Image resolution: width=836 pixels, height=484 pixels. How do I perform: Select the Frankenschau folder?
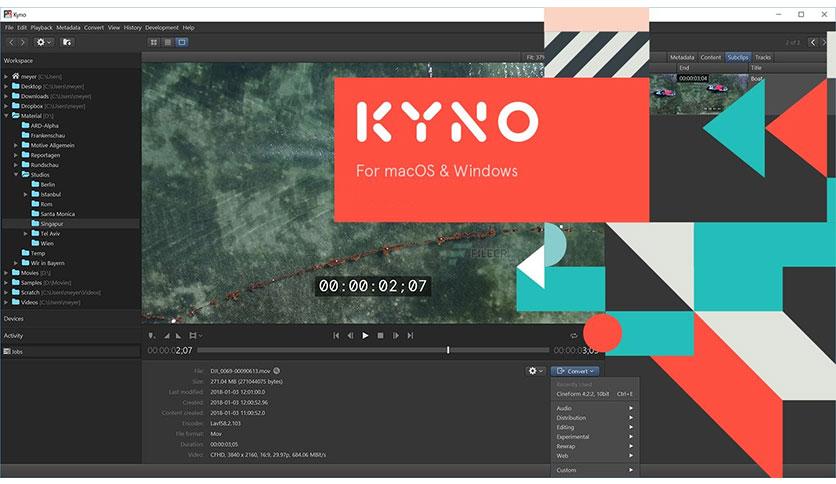pos(43,135)
